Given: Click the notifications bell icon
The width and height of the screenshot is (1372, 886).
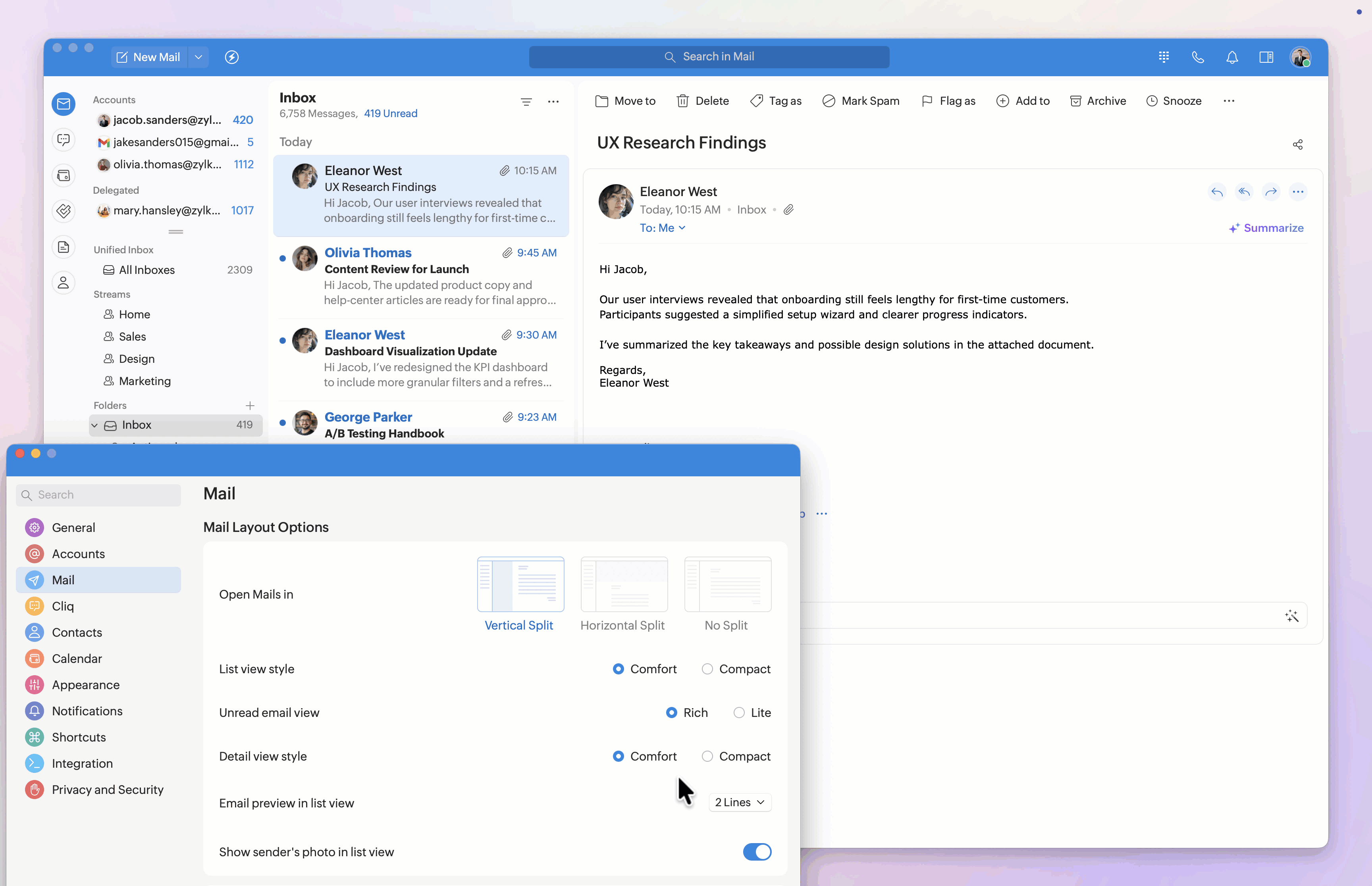Looking at the screenshot, I should pos(1231,57).
